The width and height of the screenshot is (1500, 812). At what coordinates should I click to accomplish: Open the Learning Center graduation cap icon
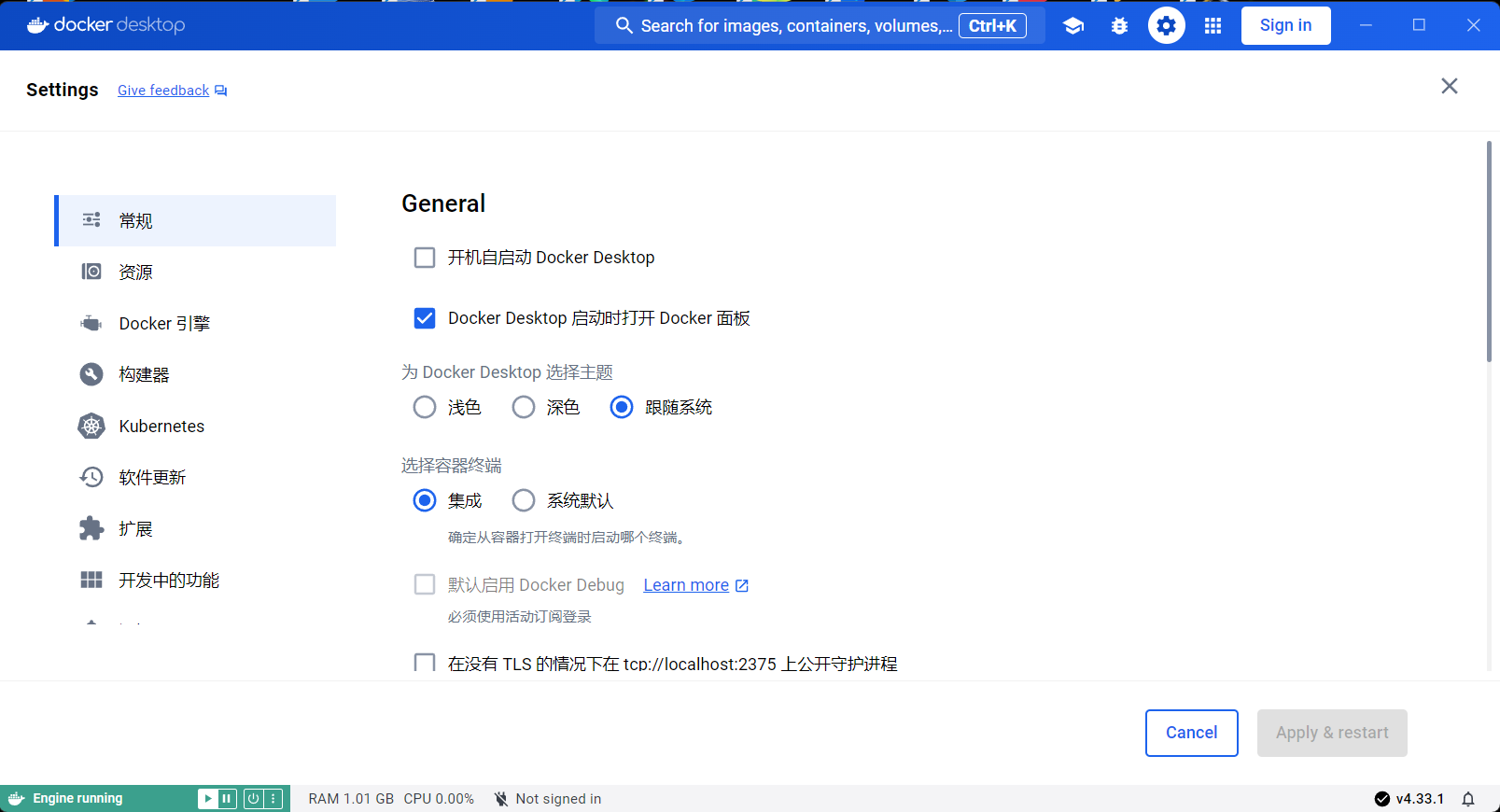point(1073,26)
